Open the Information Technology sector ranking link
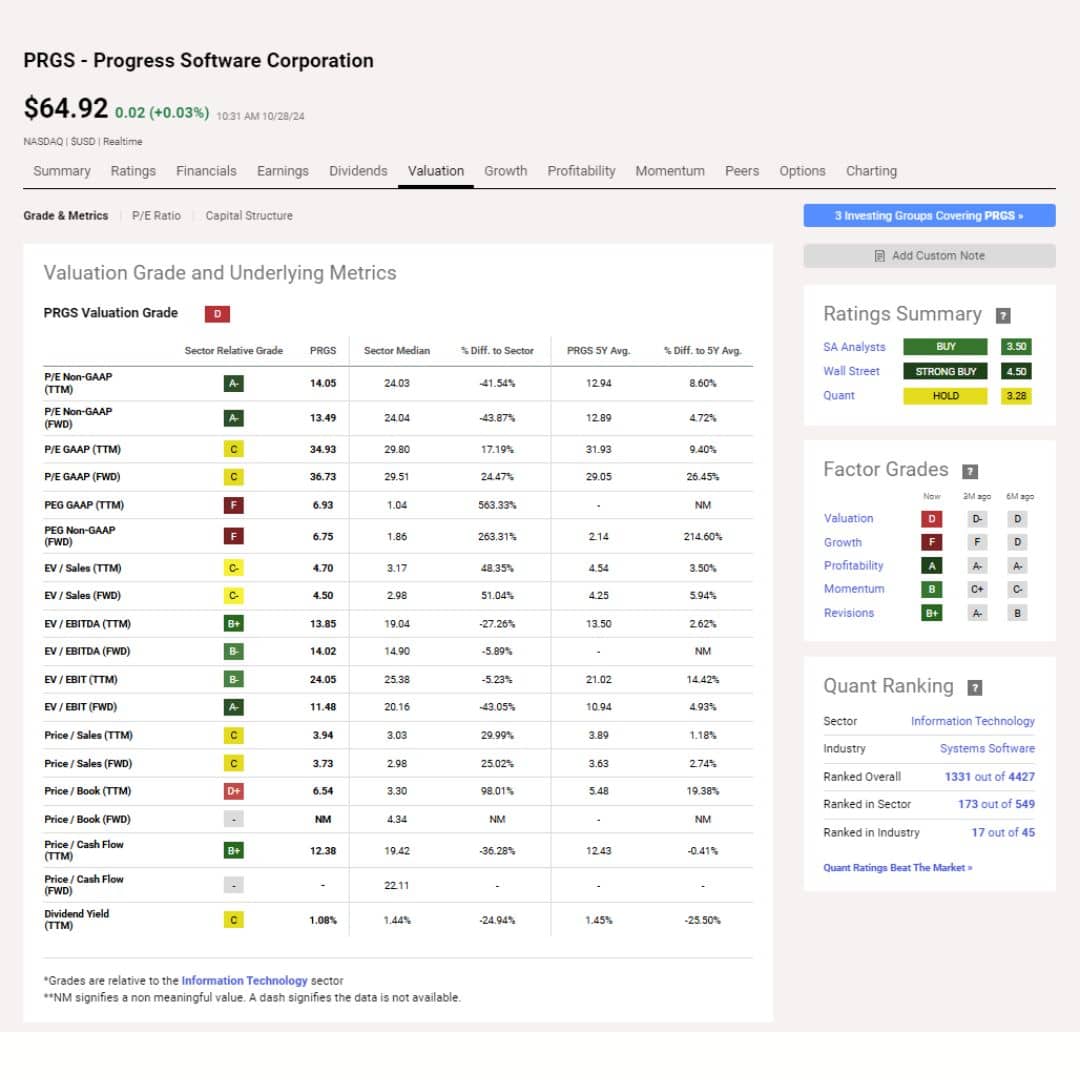This screenshot has width=1080, height=1080. click(973, 721)
